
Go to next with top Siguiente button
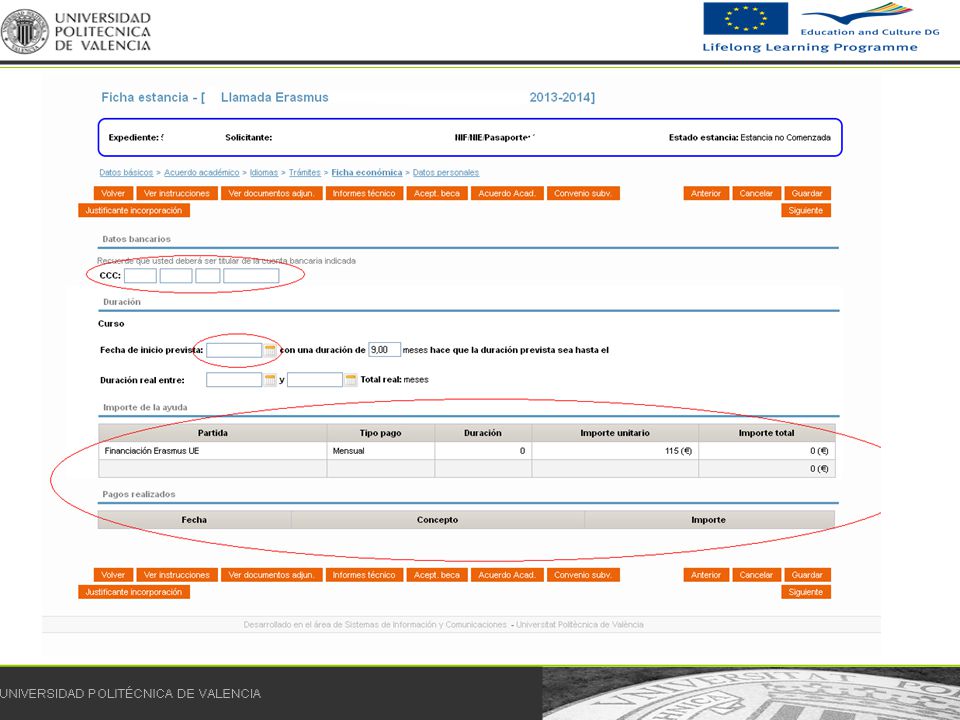[806, 211]
